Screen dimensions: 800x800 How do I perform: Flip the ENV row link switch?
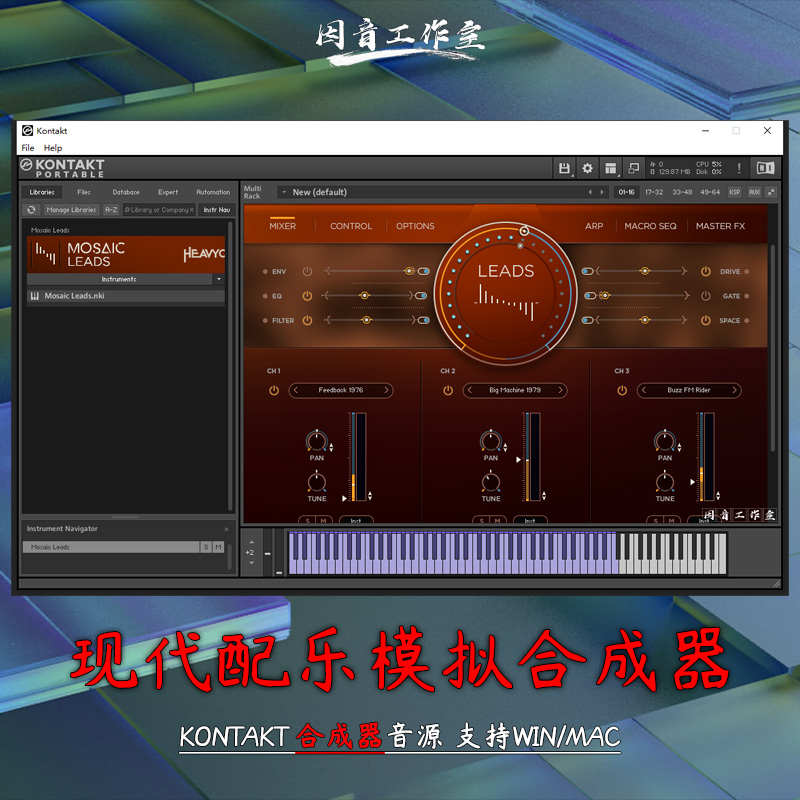coord(423,271)
